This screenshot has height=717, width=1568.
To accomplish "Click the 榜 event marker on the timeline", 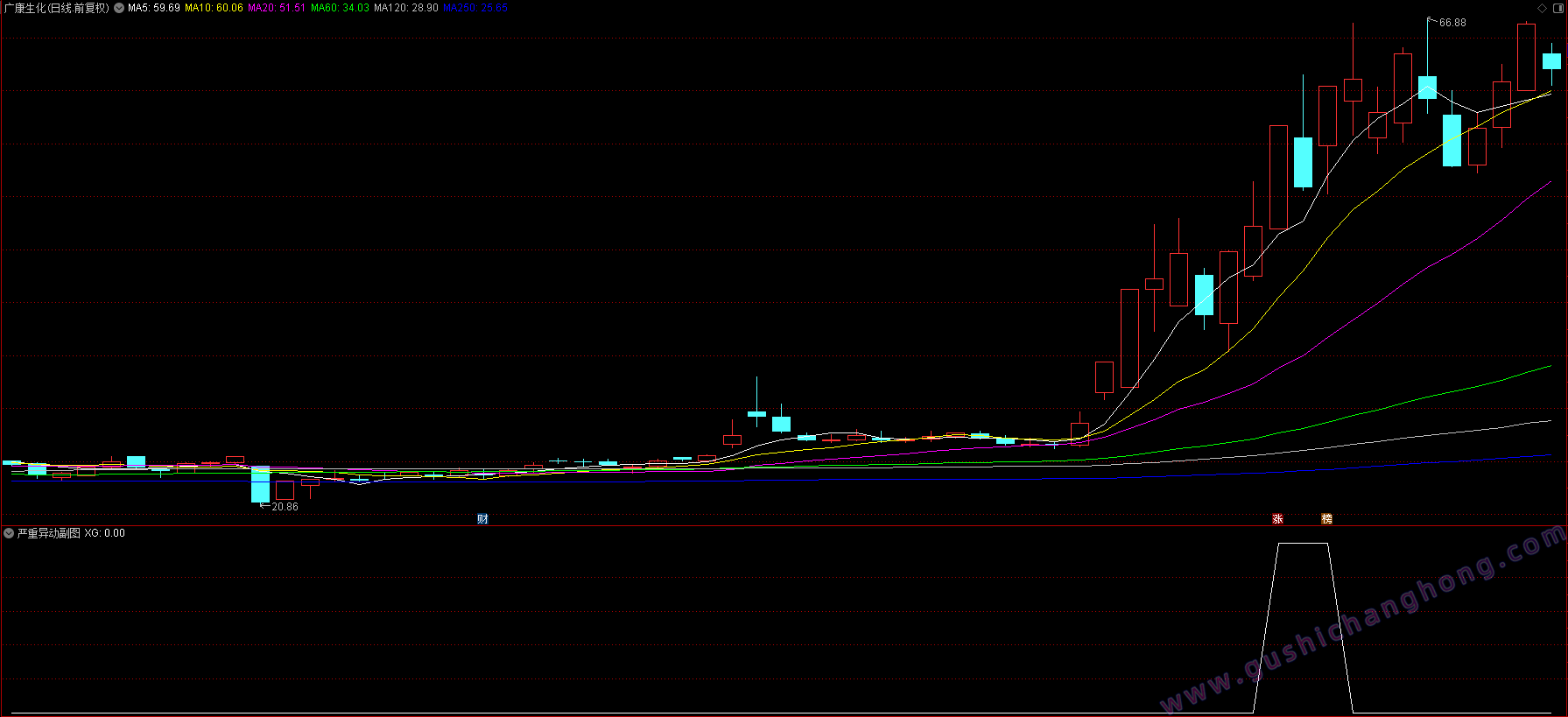I will [x=1326, y=519].
